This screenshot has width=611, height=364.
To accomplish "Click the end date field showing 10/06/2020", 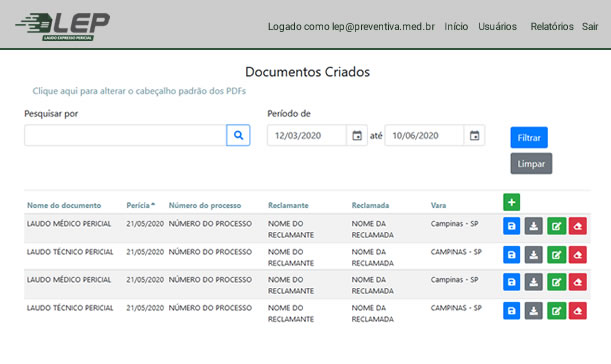I will tap(424, 135).
